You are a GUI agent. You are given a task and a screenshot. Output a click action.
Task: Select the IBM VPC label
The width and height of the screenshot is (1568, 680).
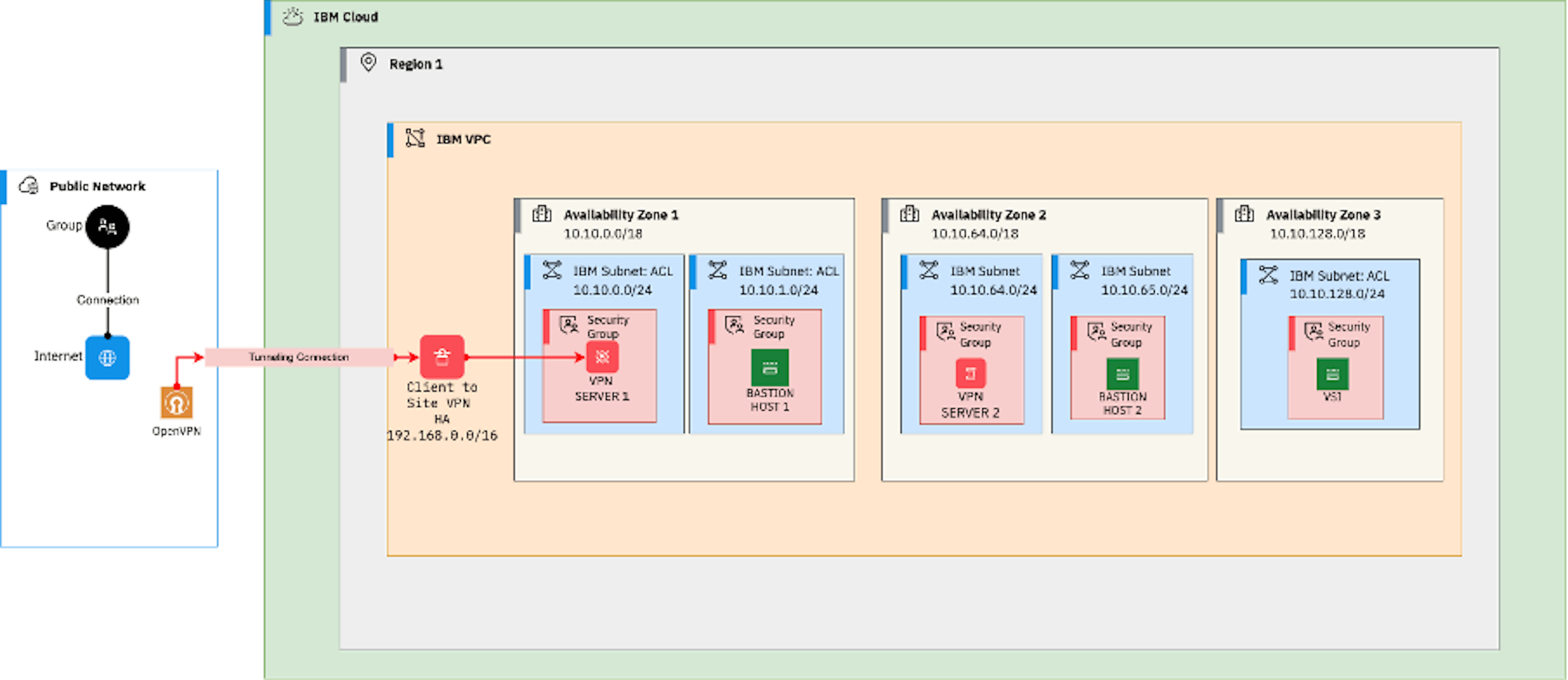[464, 139]
